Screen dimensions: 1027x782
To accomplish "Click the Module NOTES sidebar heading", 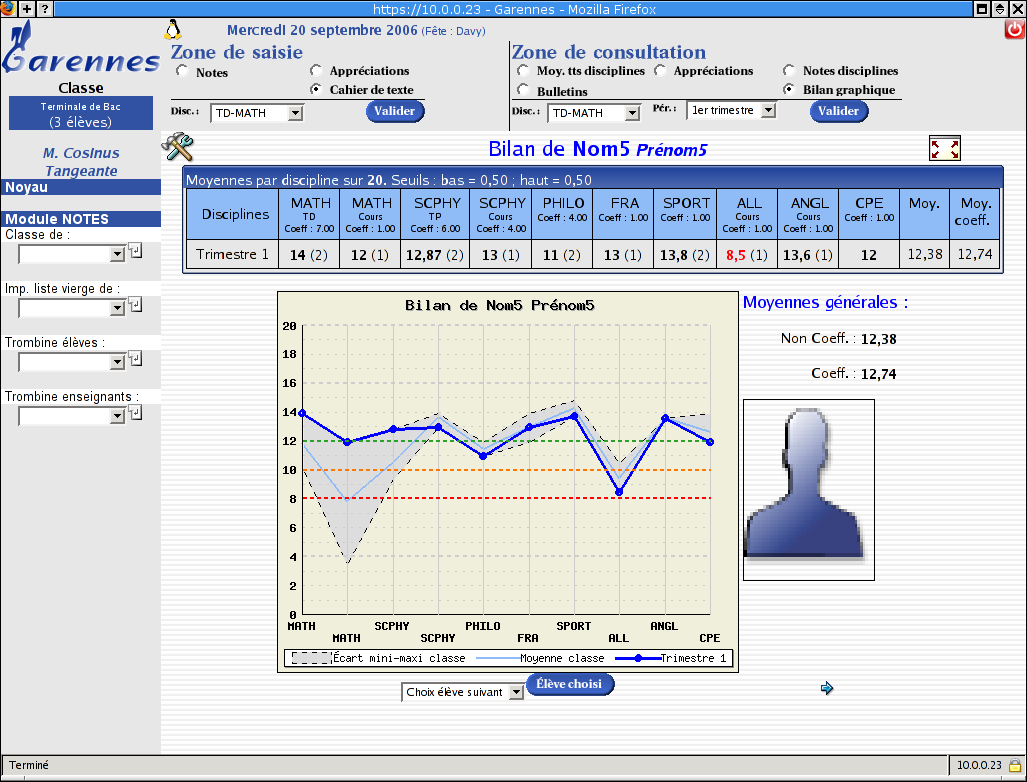I will tap(80, 219).
